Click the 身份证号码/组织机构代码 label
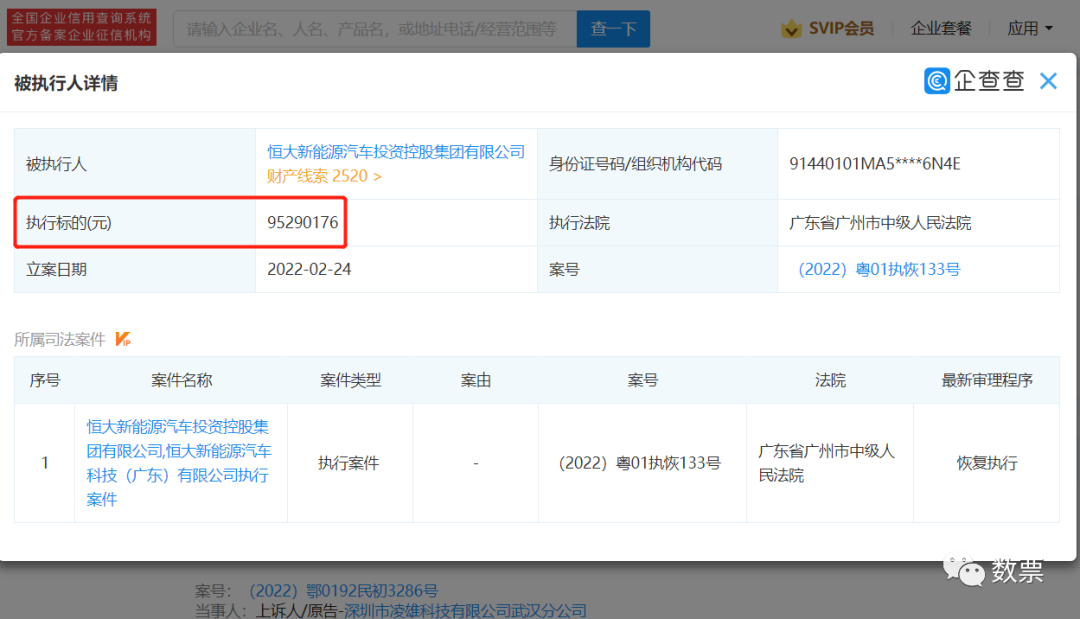 click(635, 164)
